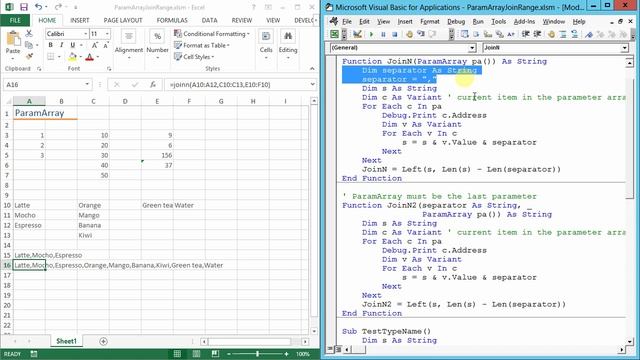Collapse the Excel ribbon with chevron

click(312, 69)
